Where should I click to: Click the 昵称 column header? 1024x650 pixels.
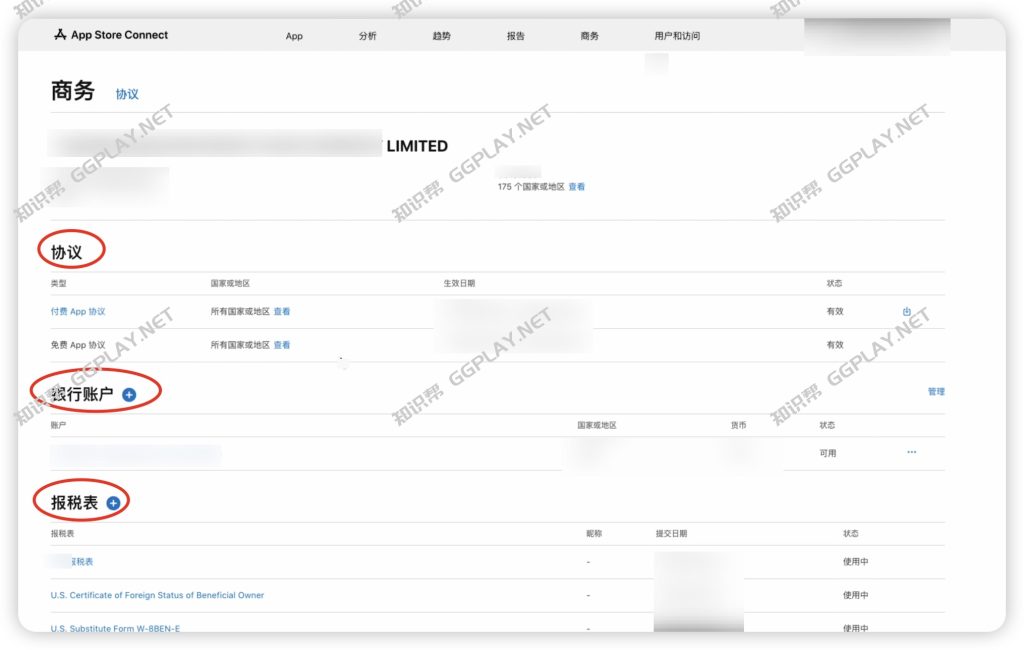tap(594, 534)
